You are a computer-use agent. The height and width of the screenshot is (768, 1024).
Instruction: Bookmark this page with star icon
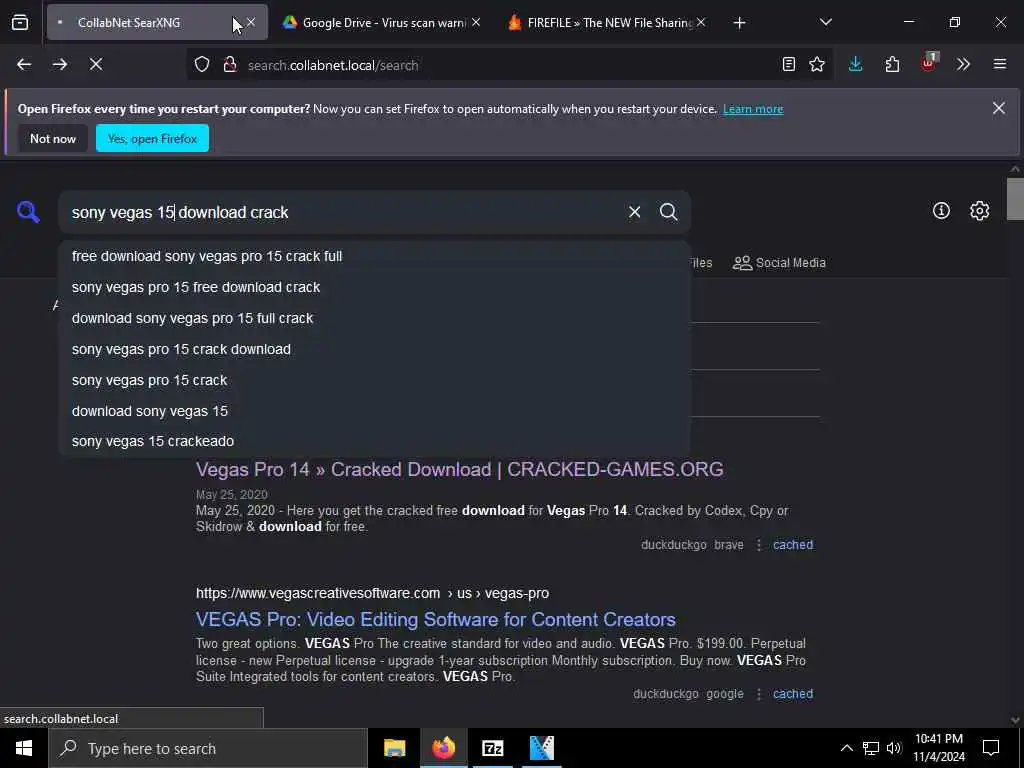(x=817, y=64)
